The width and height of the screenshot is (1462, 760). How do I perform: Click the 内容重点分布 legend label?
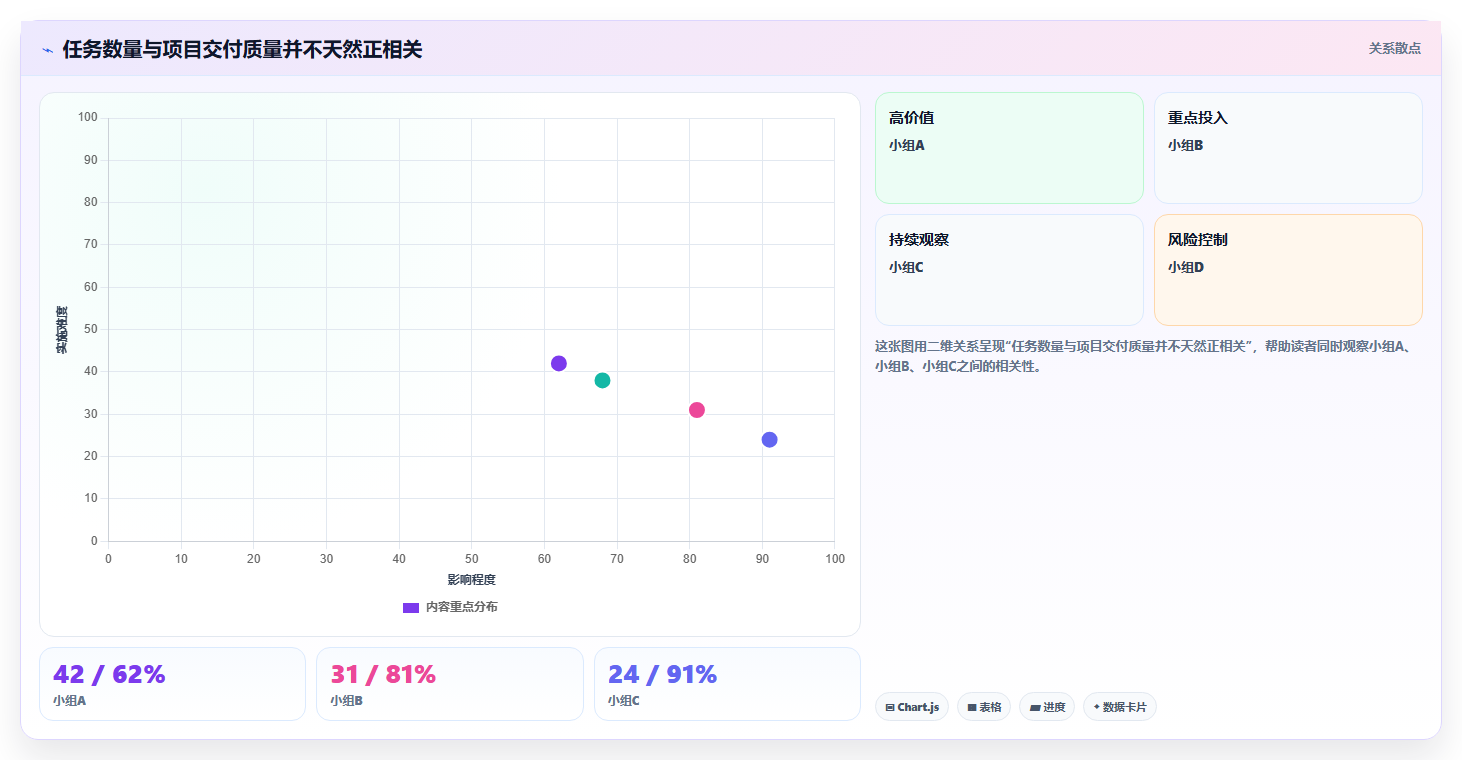pyautogui.click(x=461, y=607)
